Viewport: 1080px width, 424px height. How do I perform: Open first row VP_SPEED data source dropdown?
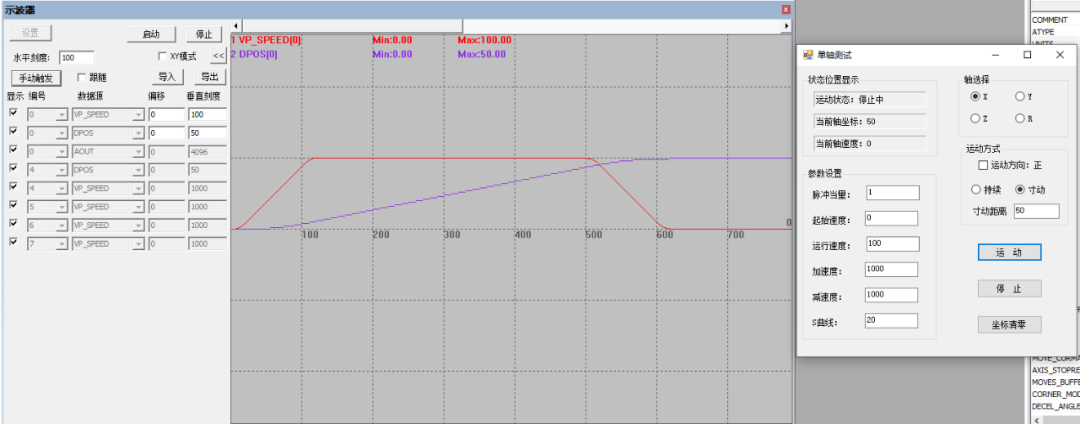138,114
